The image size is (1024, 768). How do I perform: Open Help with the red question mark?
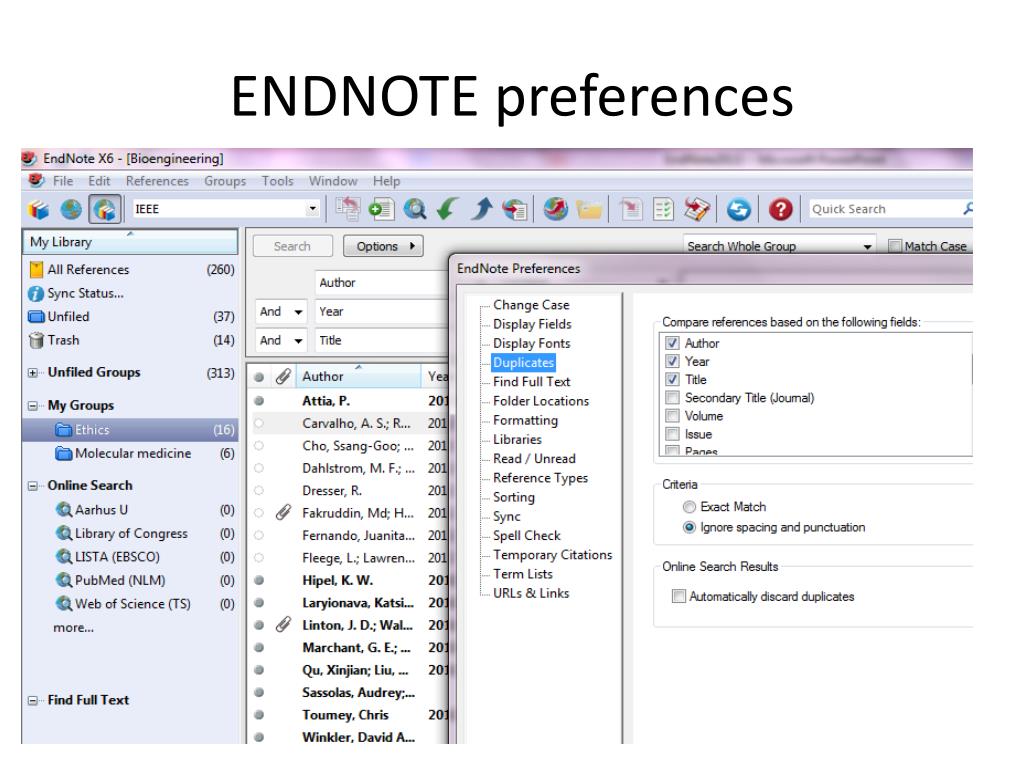pyautogui.click(x=780, y=209)
